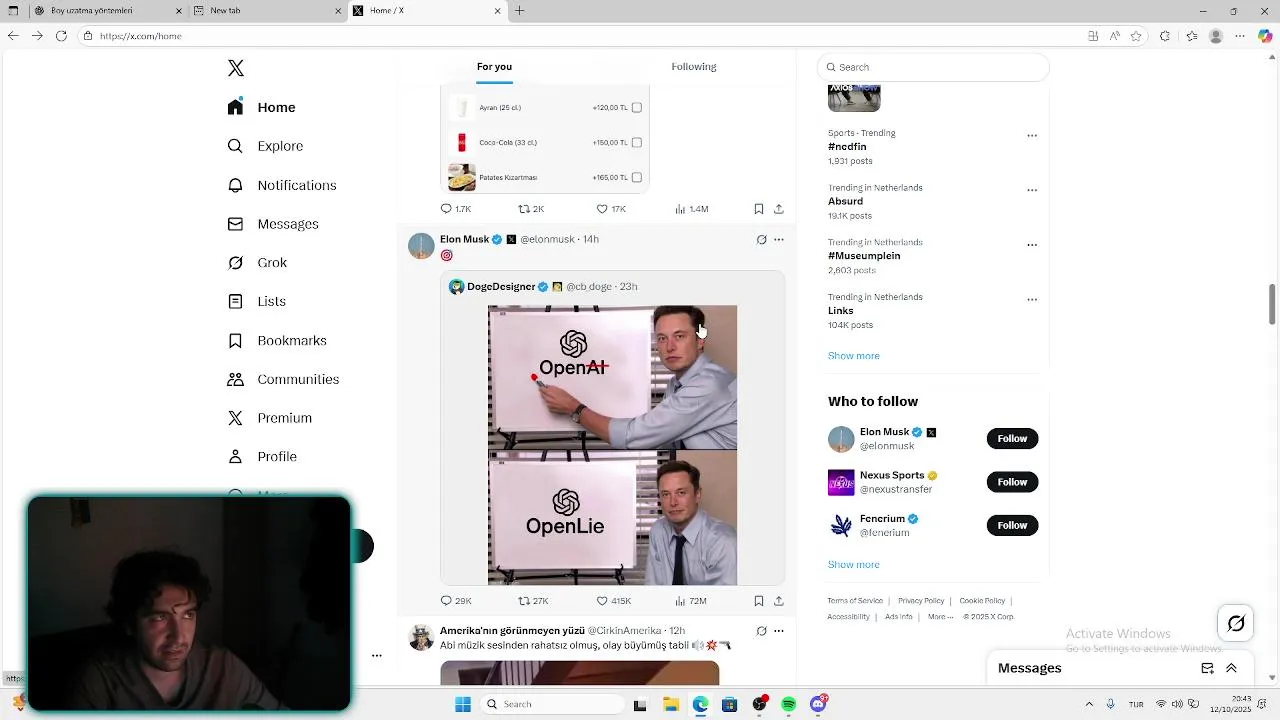Expand the Messages drawer
Viewport: 1280px width, 720px height.
point(1231,668)
